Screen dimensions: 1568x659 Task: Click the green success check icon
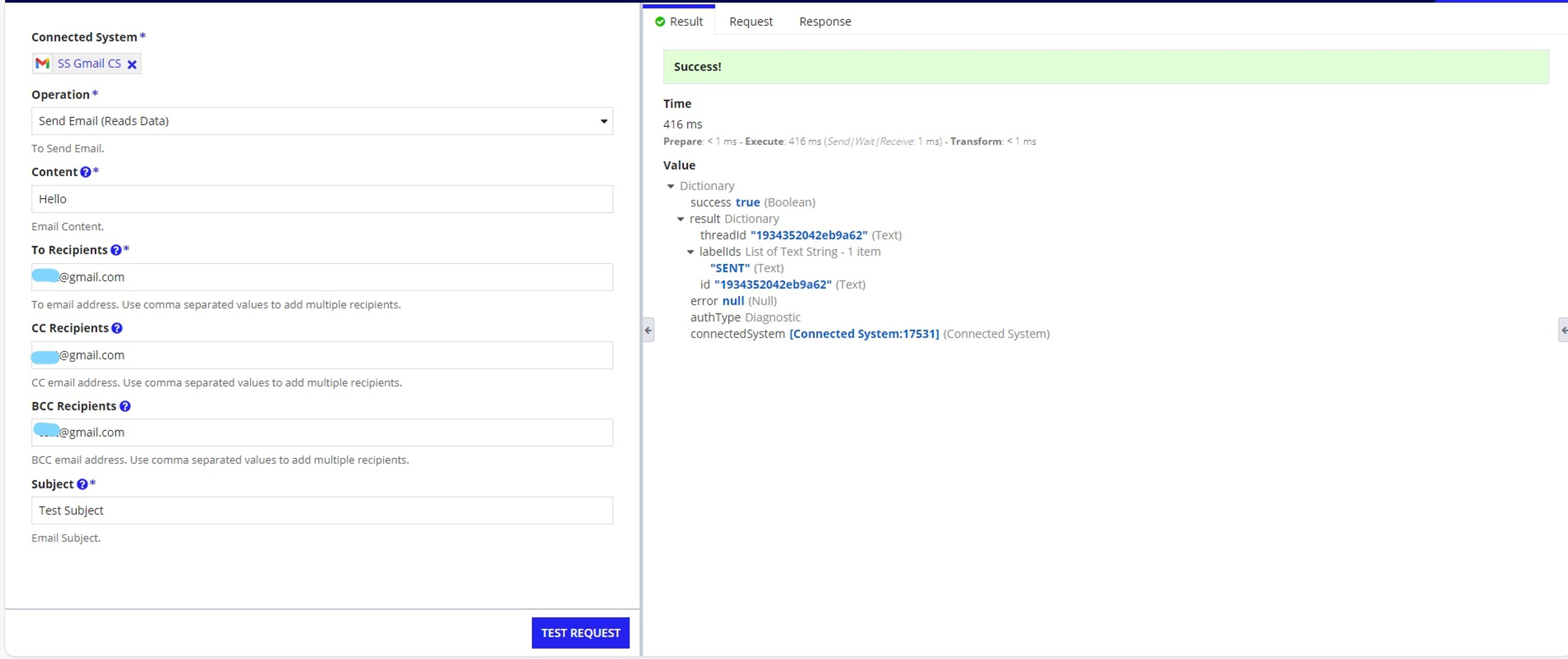[660, 21]
